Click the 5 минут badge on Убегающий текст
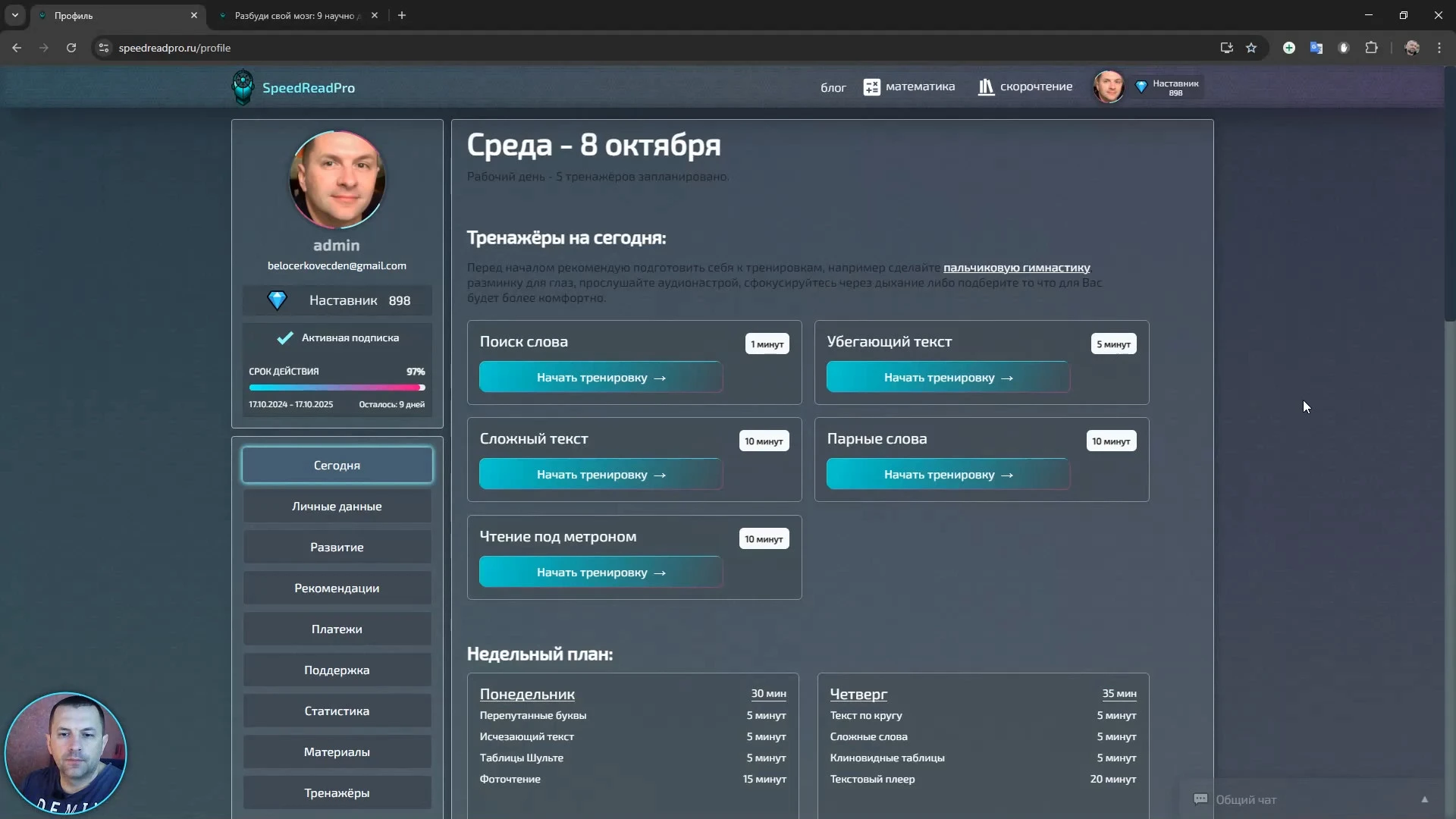This screenshot has width=1456, height=819. tap(1113, 344)
